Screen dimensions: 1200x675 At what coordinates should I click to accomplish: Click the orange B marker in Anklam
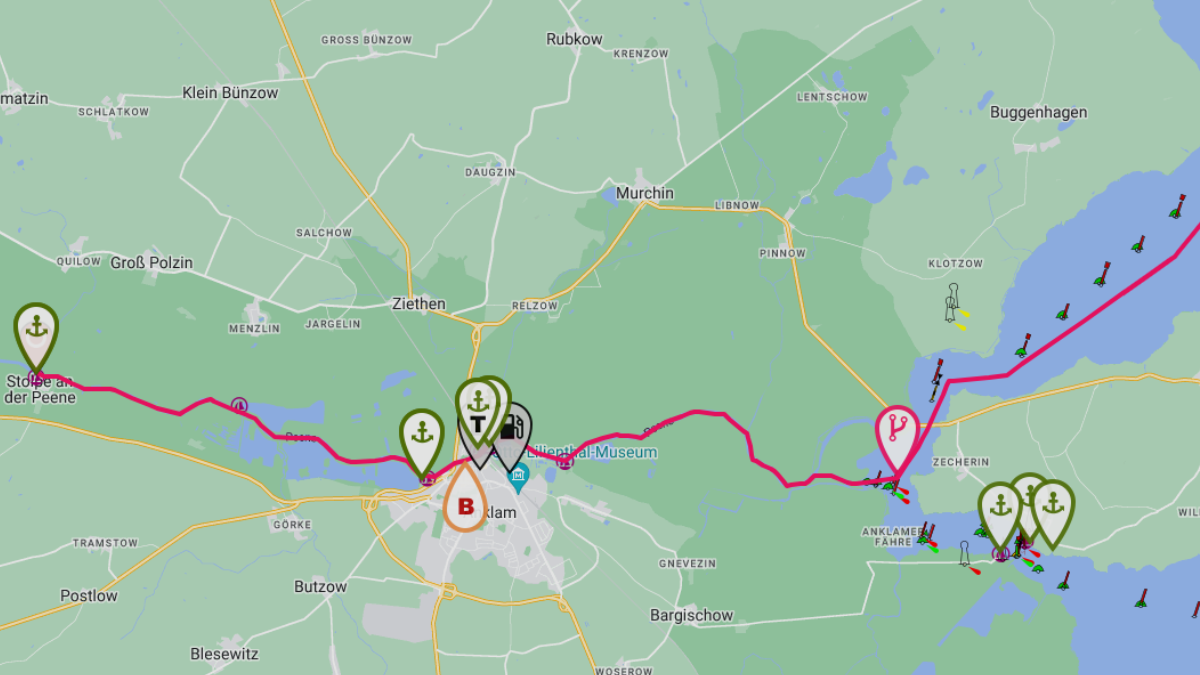pyautogui.click(x=465, y=501)
